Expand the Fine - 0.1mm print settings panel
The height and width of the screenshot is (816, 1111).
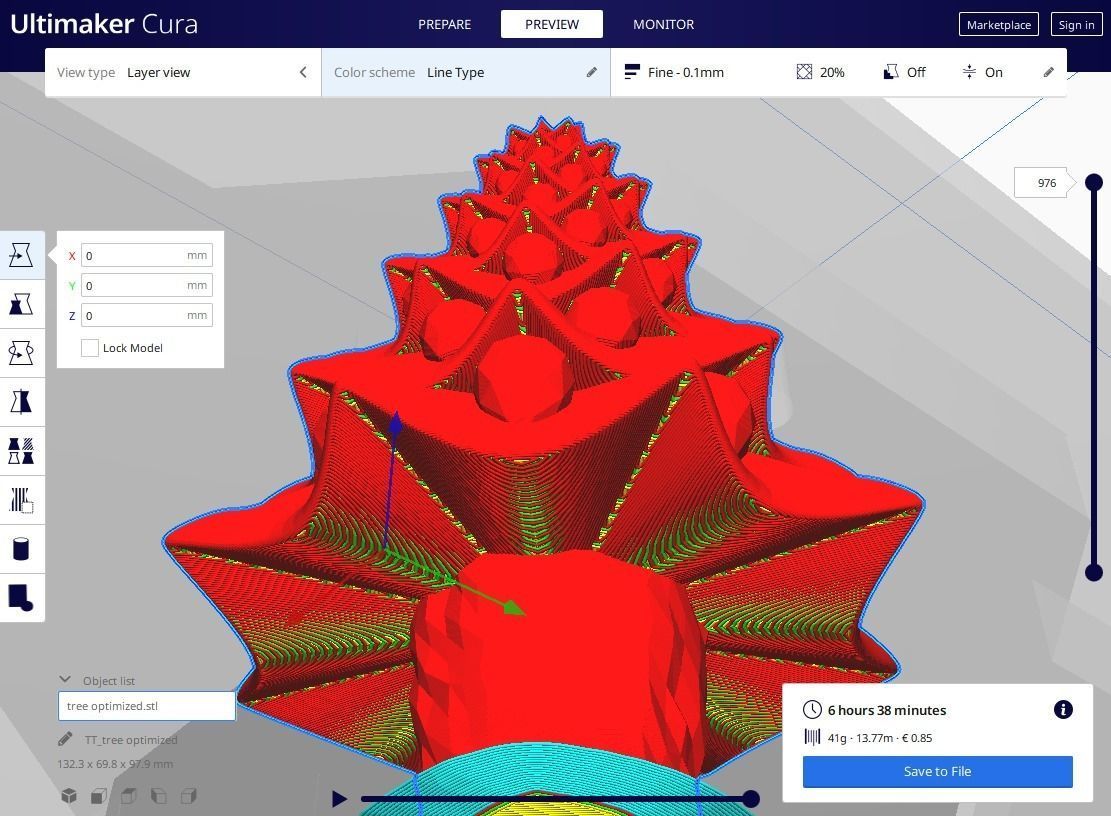click(x=838, y=72)
